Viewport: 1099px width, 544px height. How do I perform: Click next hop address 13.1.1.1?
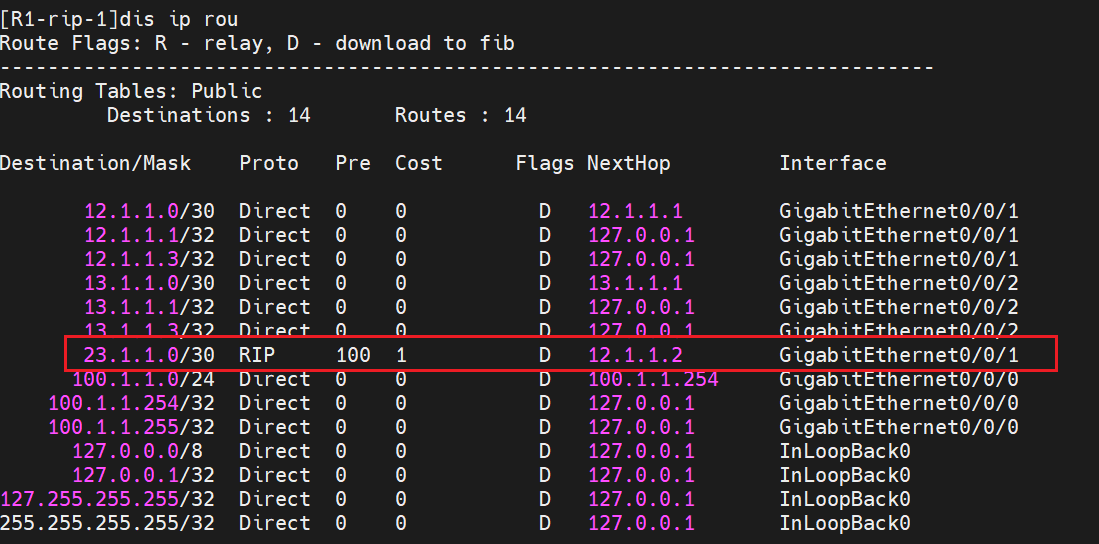(x=635, y=283)
